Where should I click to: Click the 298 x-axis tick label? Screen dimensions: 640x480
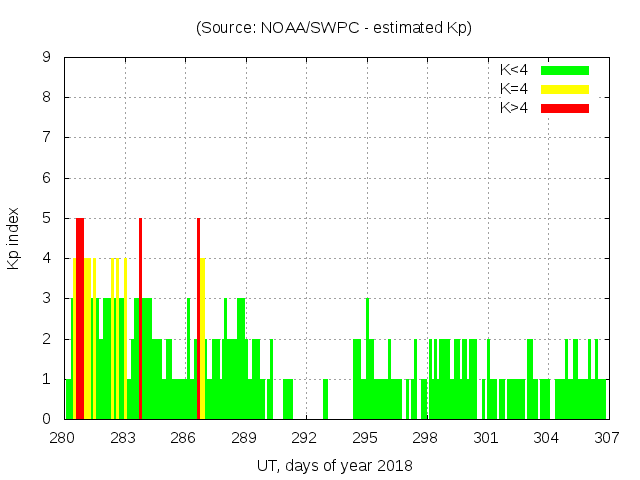coord(425,437)
